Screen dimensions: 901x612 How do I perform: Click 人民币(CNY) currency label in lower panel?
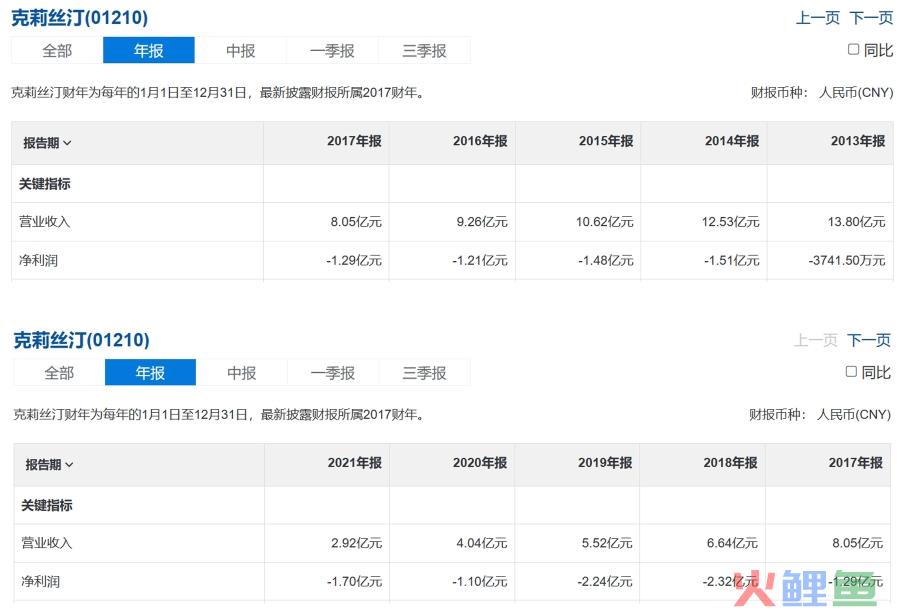click(x=853, y=414)
